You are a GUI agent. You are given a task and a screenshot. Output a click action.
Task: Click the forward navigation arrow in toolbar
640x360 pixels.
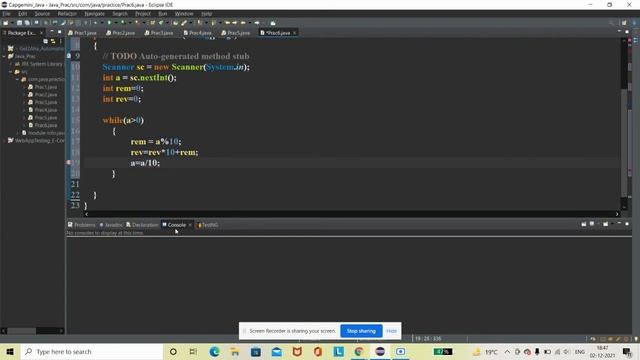pos(257,23)
